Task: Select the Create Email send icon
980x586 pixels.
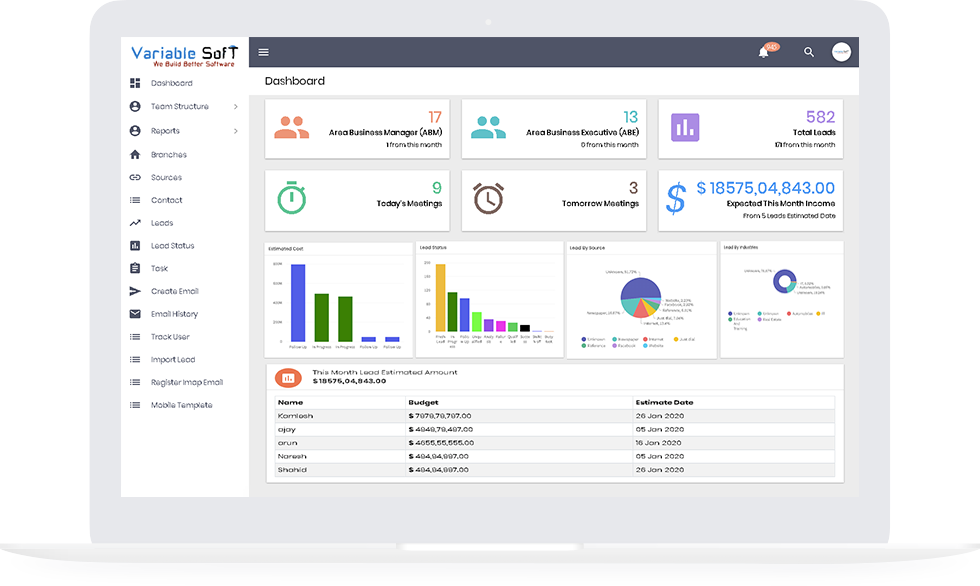Action: tap(135, 291)
